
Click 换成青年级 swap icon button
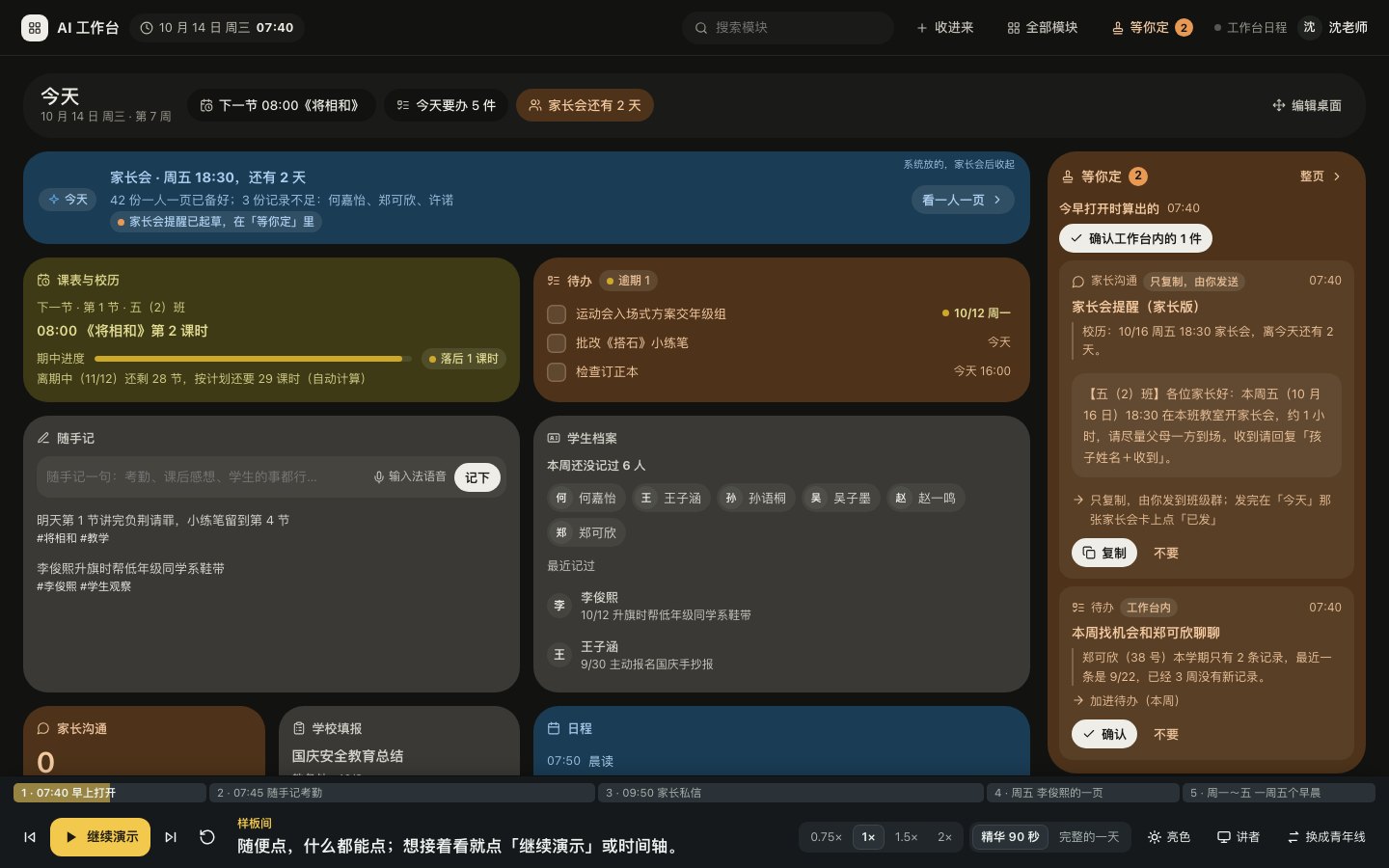tap(1326, 837)
